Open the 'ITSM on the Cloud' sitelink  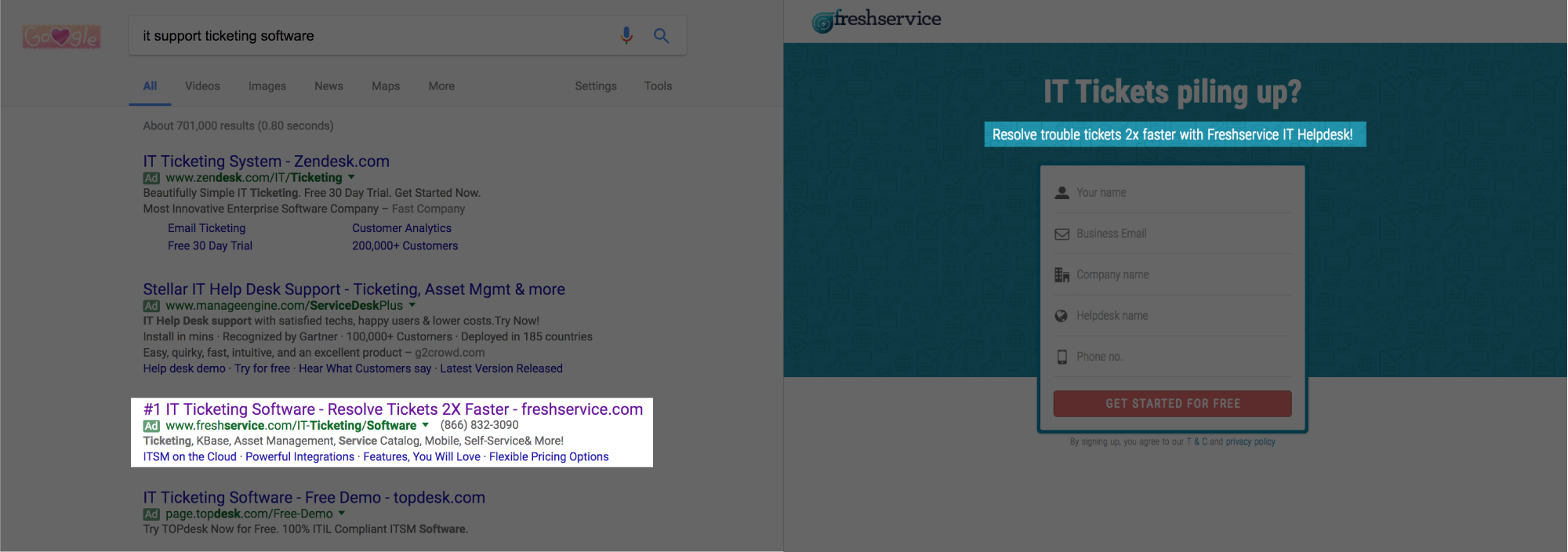[x=190, y=457]
